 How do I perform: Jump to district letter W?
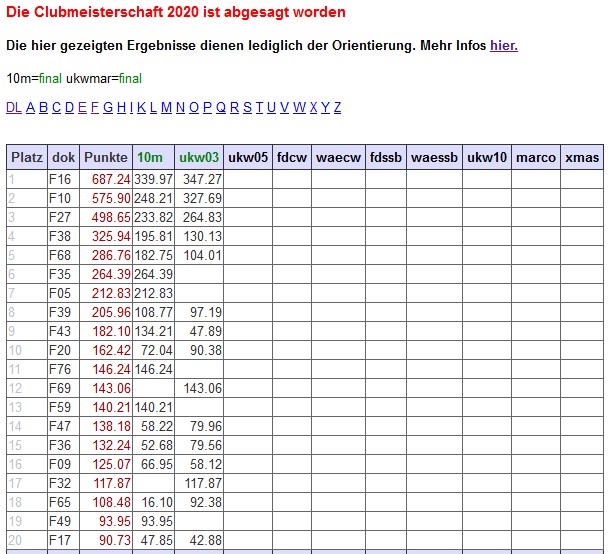tap(299, 107)
